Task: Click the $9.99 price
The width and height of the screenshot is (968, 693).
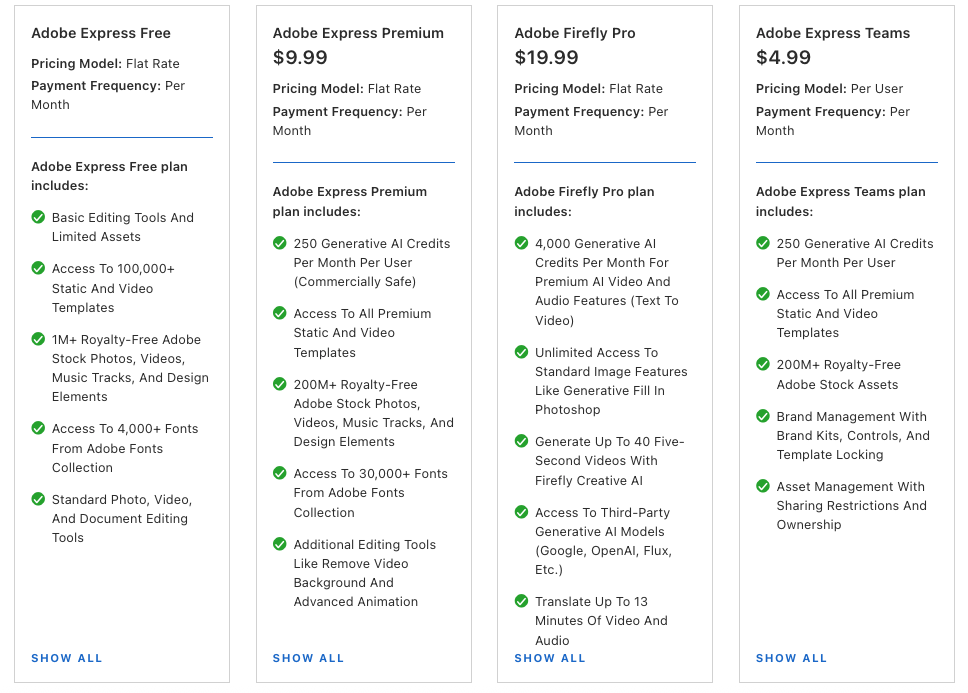Action: [300, 57]
